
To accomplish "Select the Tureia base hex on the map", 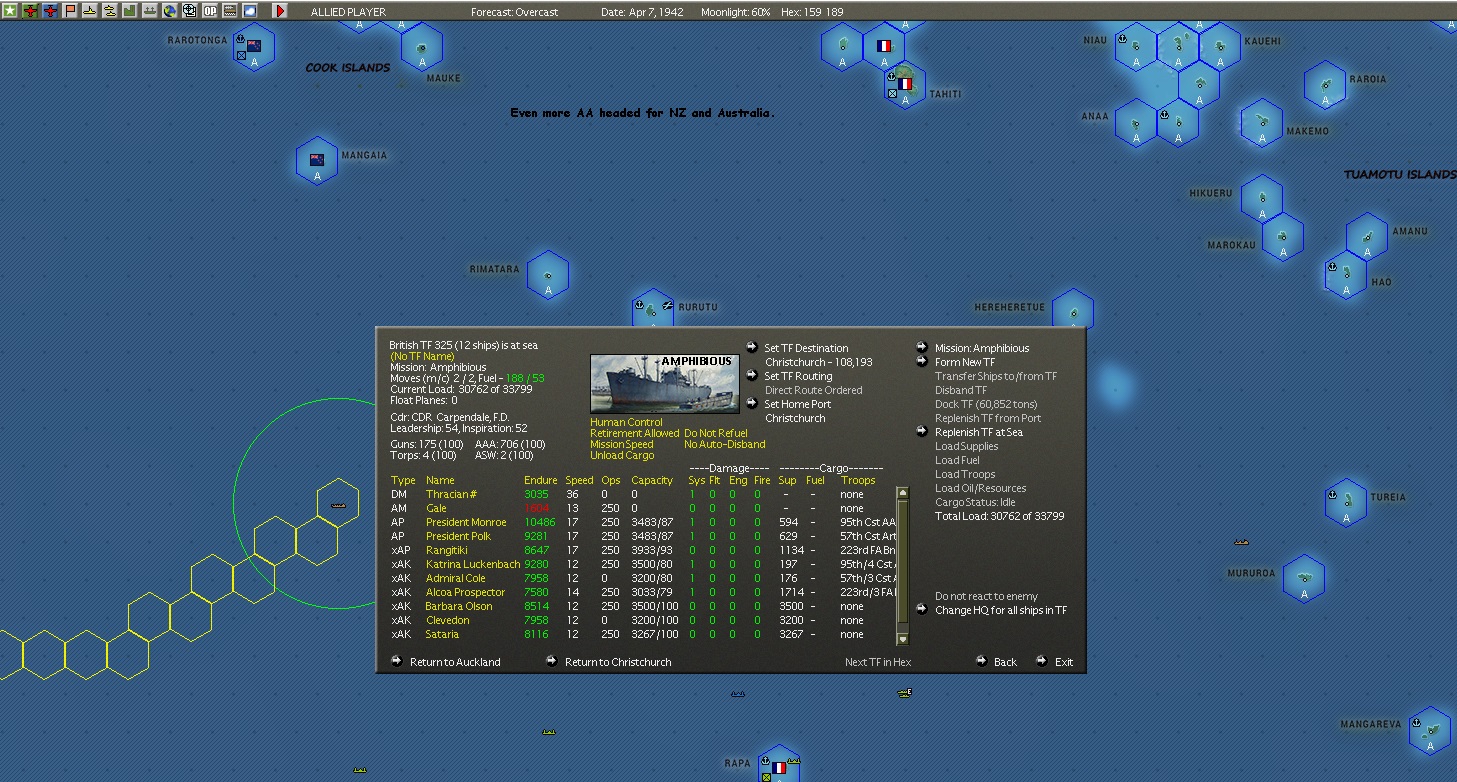I will (1346, 502).
